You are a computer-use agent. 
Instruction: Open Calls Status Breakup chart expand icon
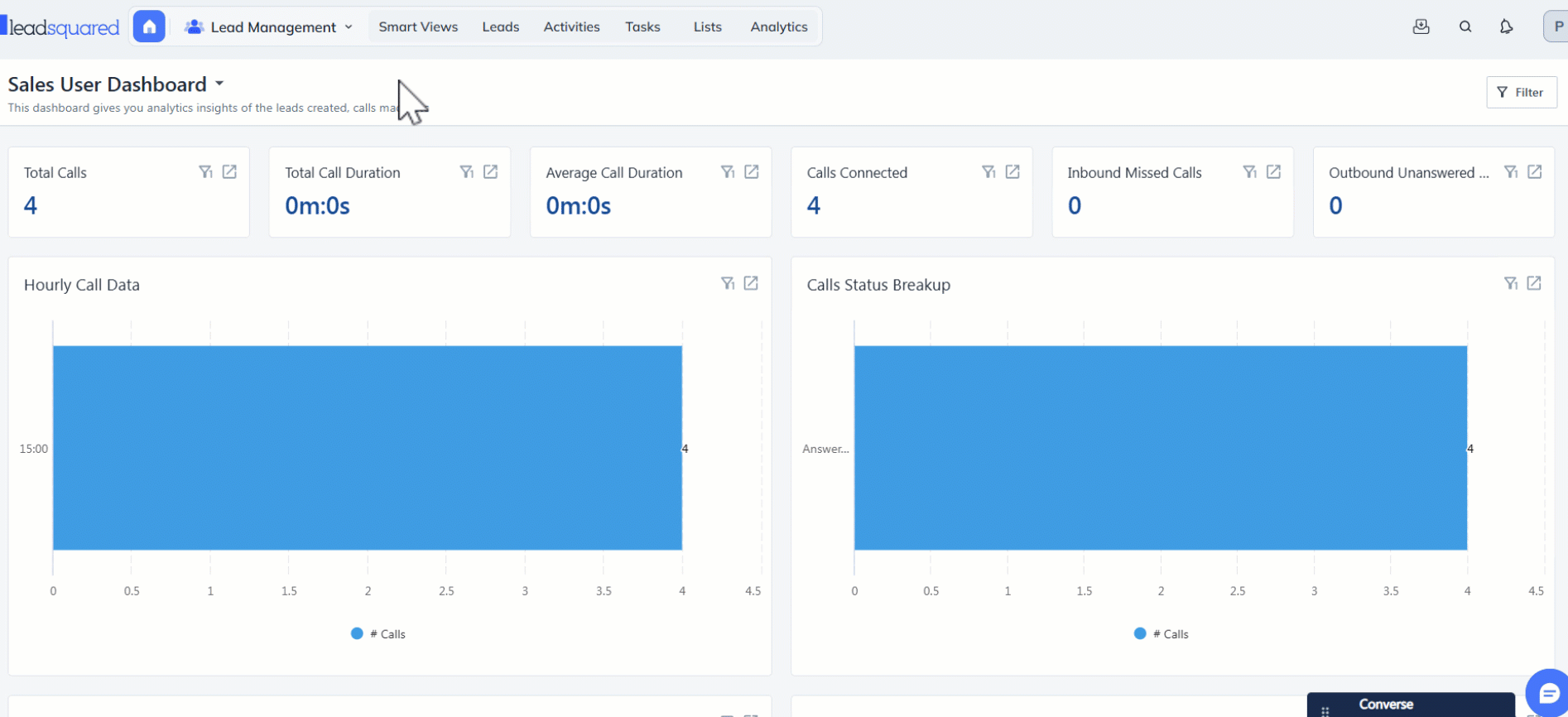pos(1533,283)
